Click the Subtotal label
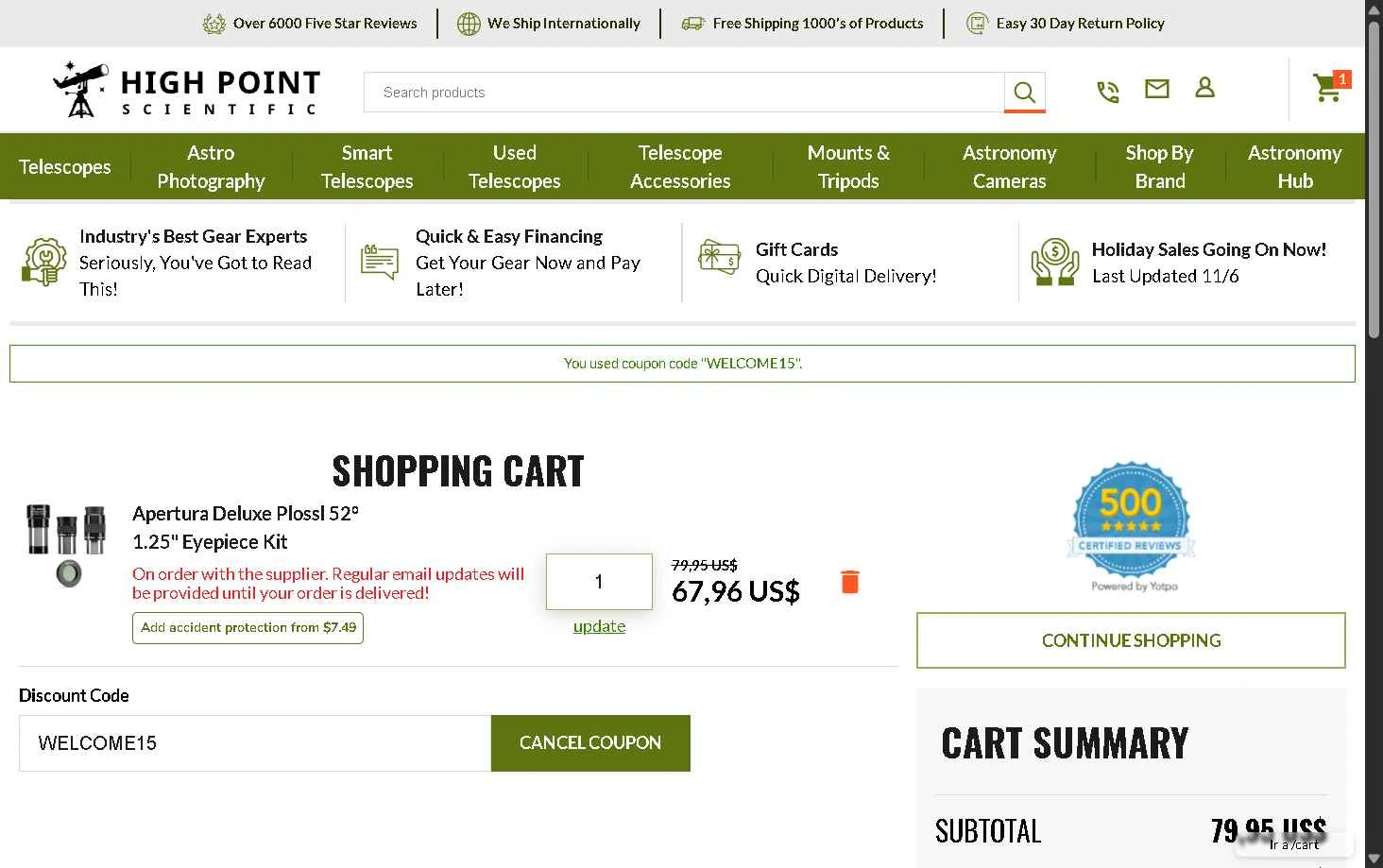 click(x=988, y=831)
